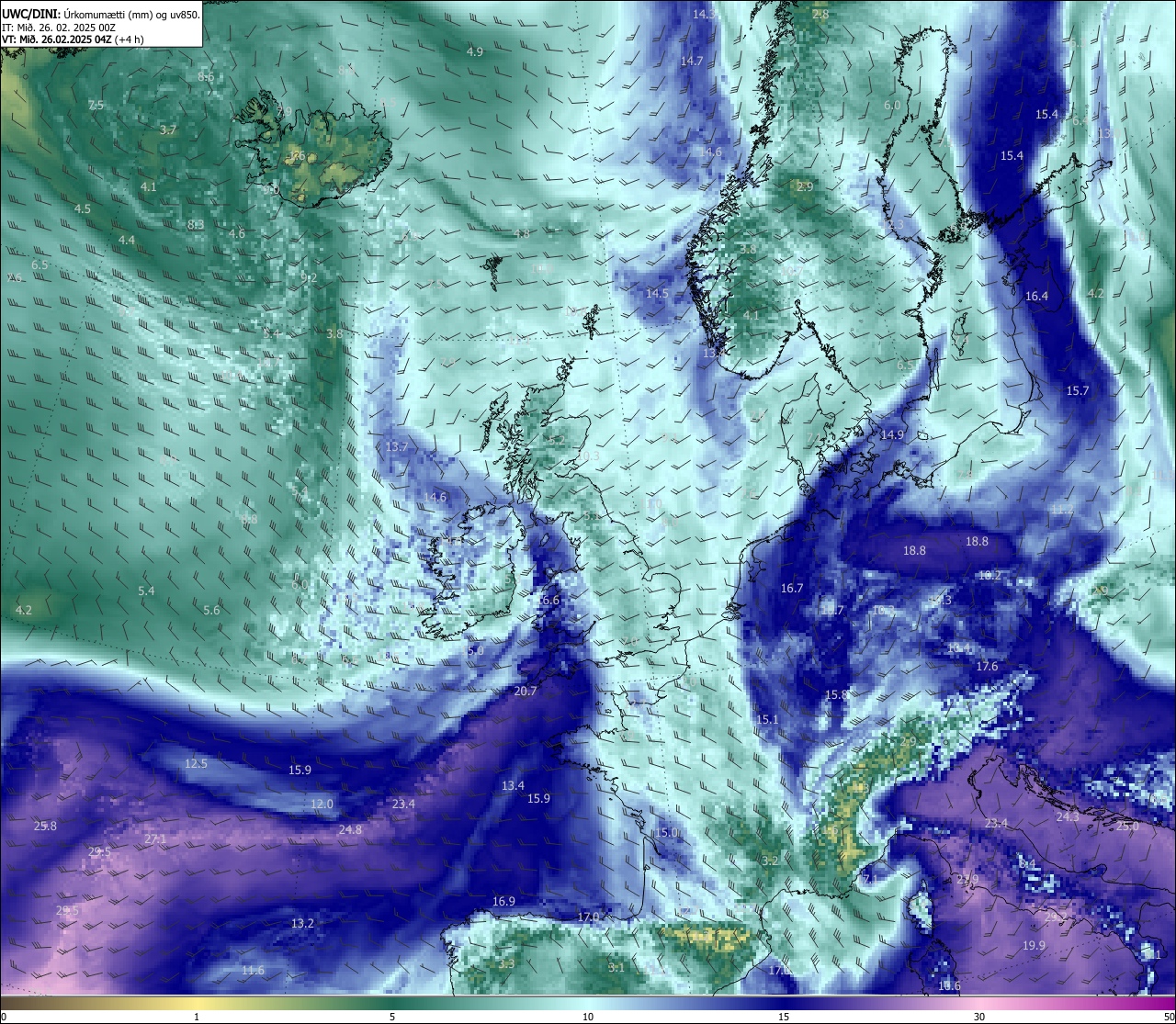The height and width of the screenshot is (1024, 1176).
Task: Click the 24.3 value label
Action: point(1068,816)
